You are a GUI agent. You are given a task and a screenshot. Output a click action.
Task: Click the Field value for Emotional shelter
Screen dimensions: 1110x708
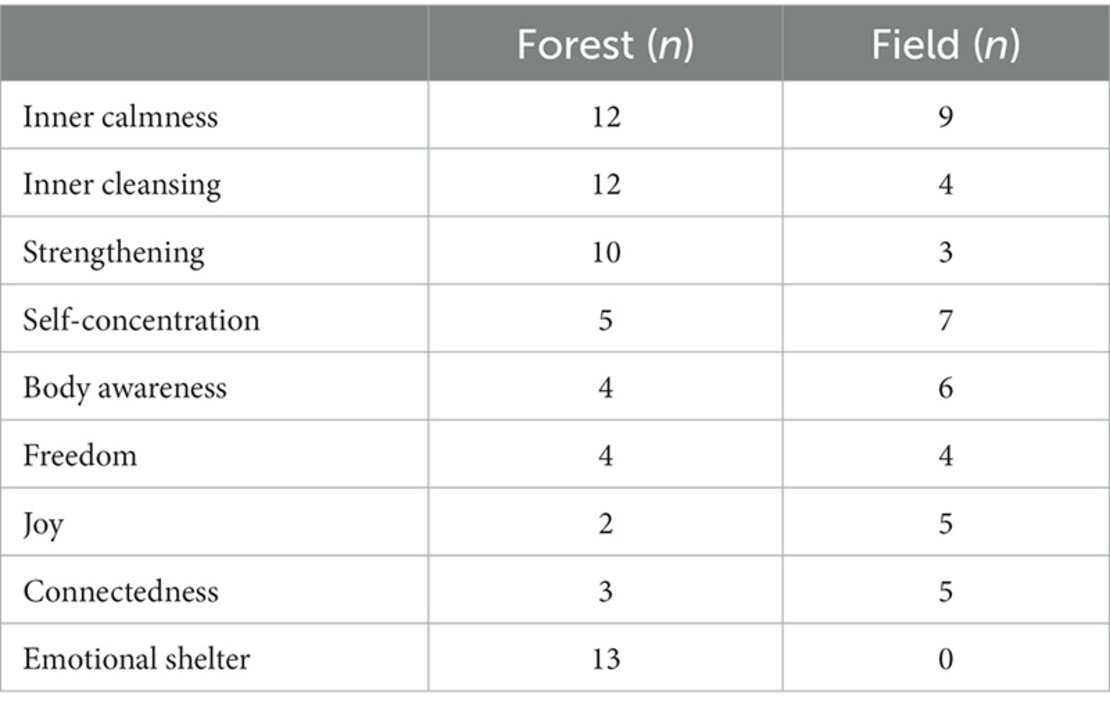[945, 659]
